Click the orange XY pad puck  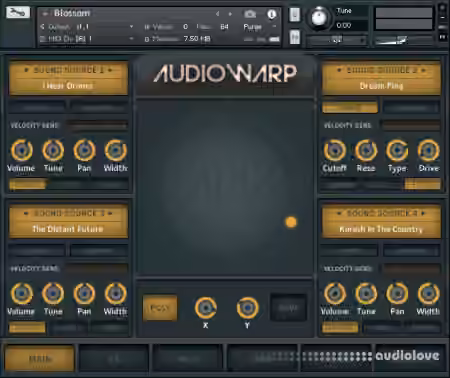coord(291,222)
